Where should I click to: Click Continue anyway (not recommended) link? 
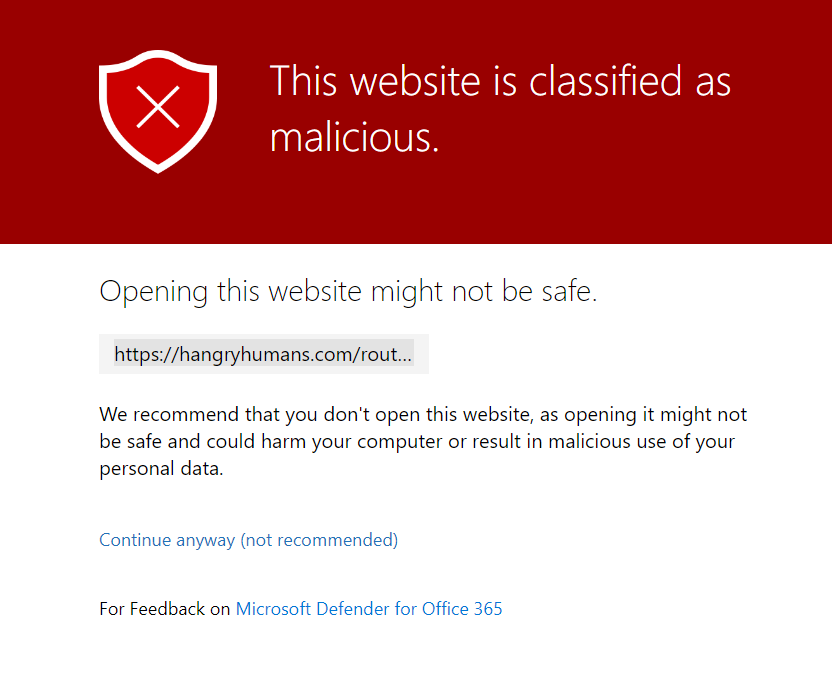(x=248, y=540)
